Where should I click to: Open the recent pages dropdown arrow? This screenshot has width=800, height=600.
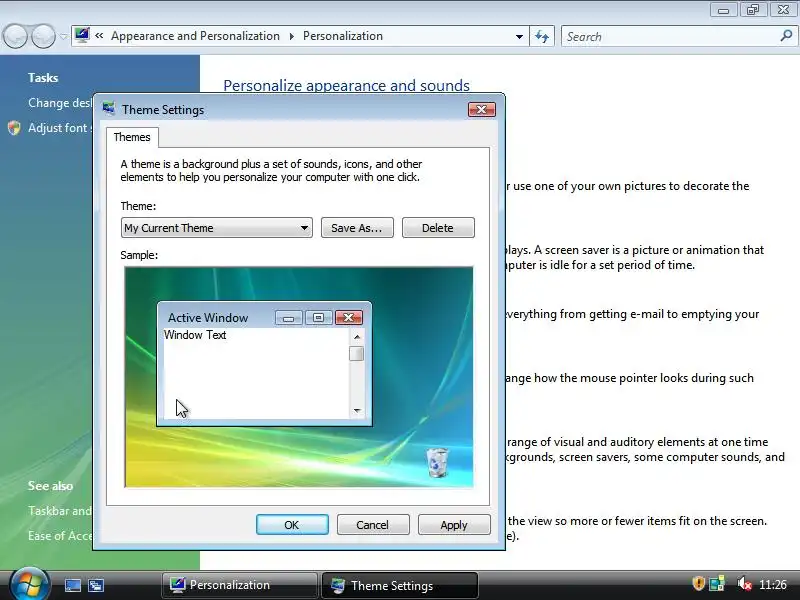63,36
